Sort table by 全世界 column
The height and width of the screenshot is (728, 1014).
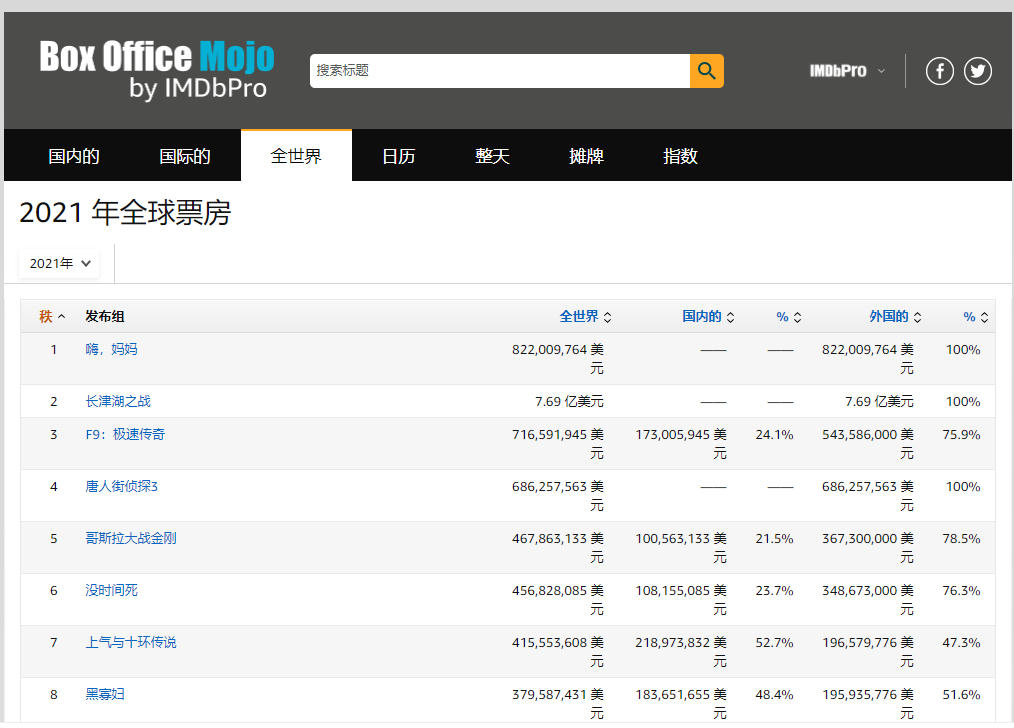point(585,316)
